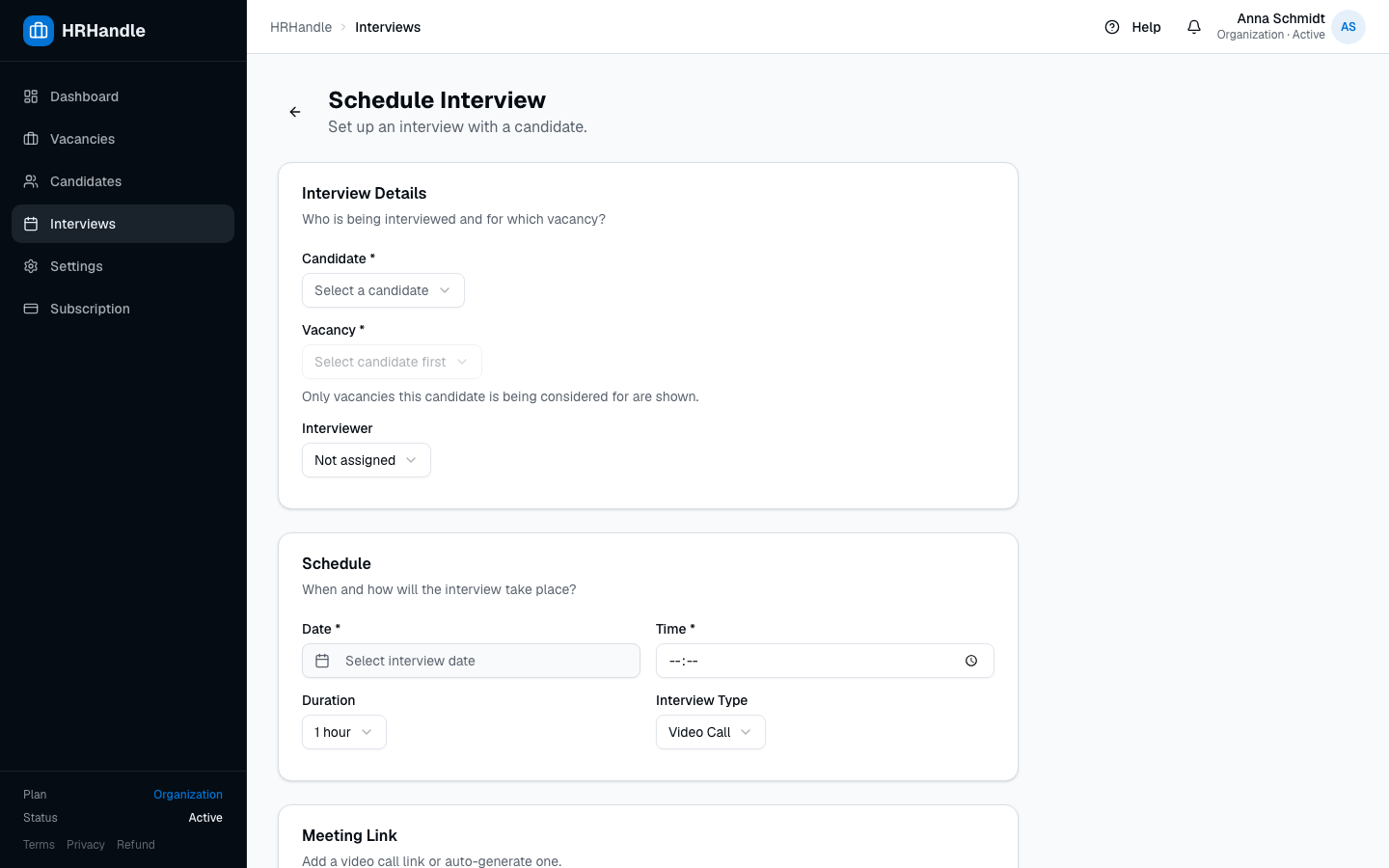The width and height of the screenshot is (1389, 868).
Task: Click the Refund footer link
Action: (136, 845)
